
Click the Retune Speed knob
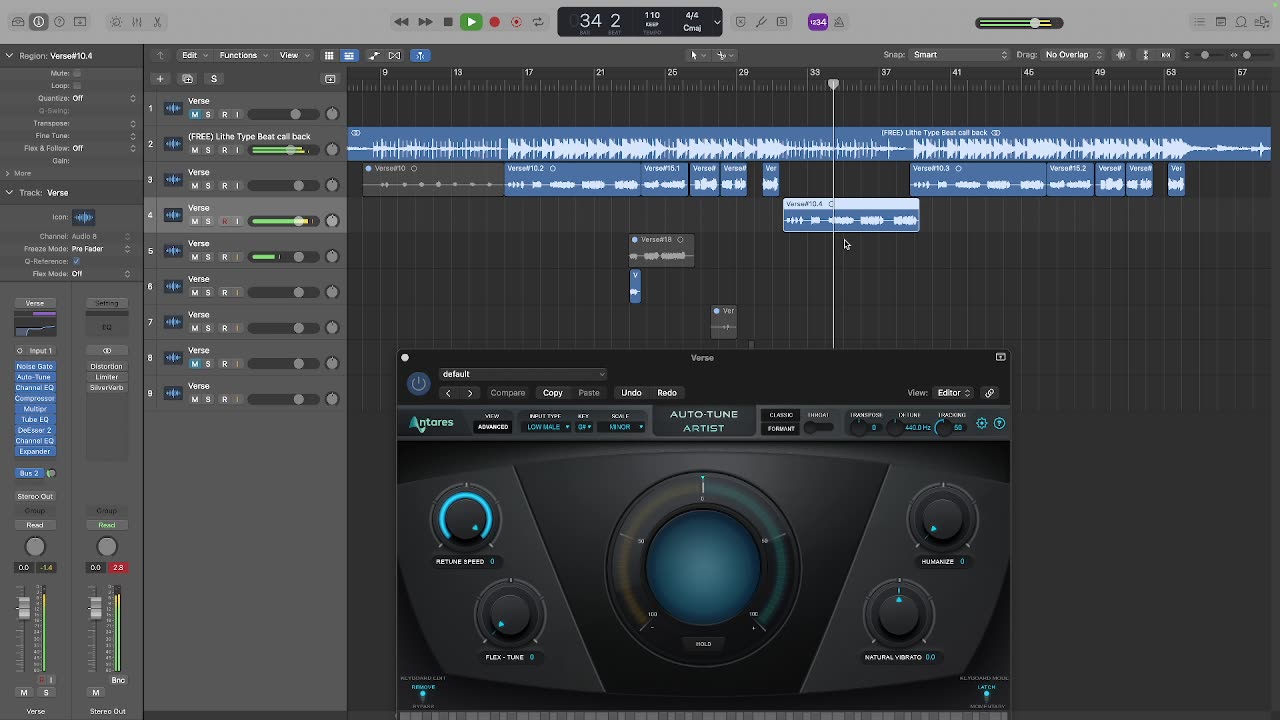click(465, 519)
